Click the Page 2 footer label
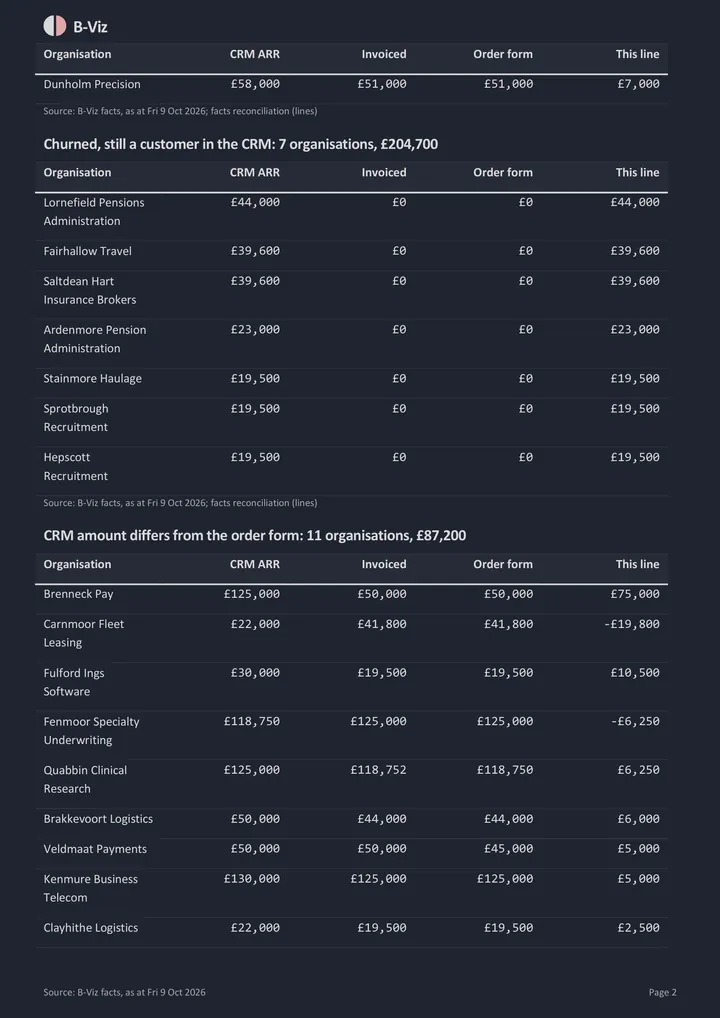 pos(662,992)
